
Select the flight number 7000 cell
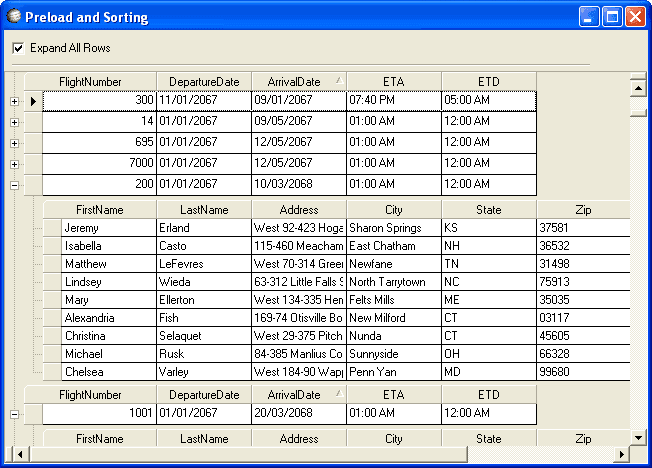pos(99,164)
